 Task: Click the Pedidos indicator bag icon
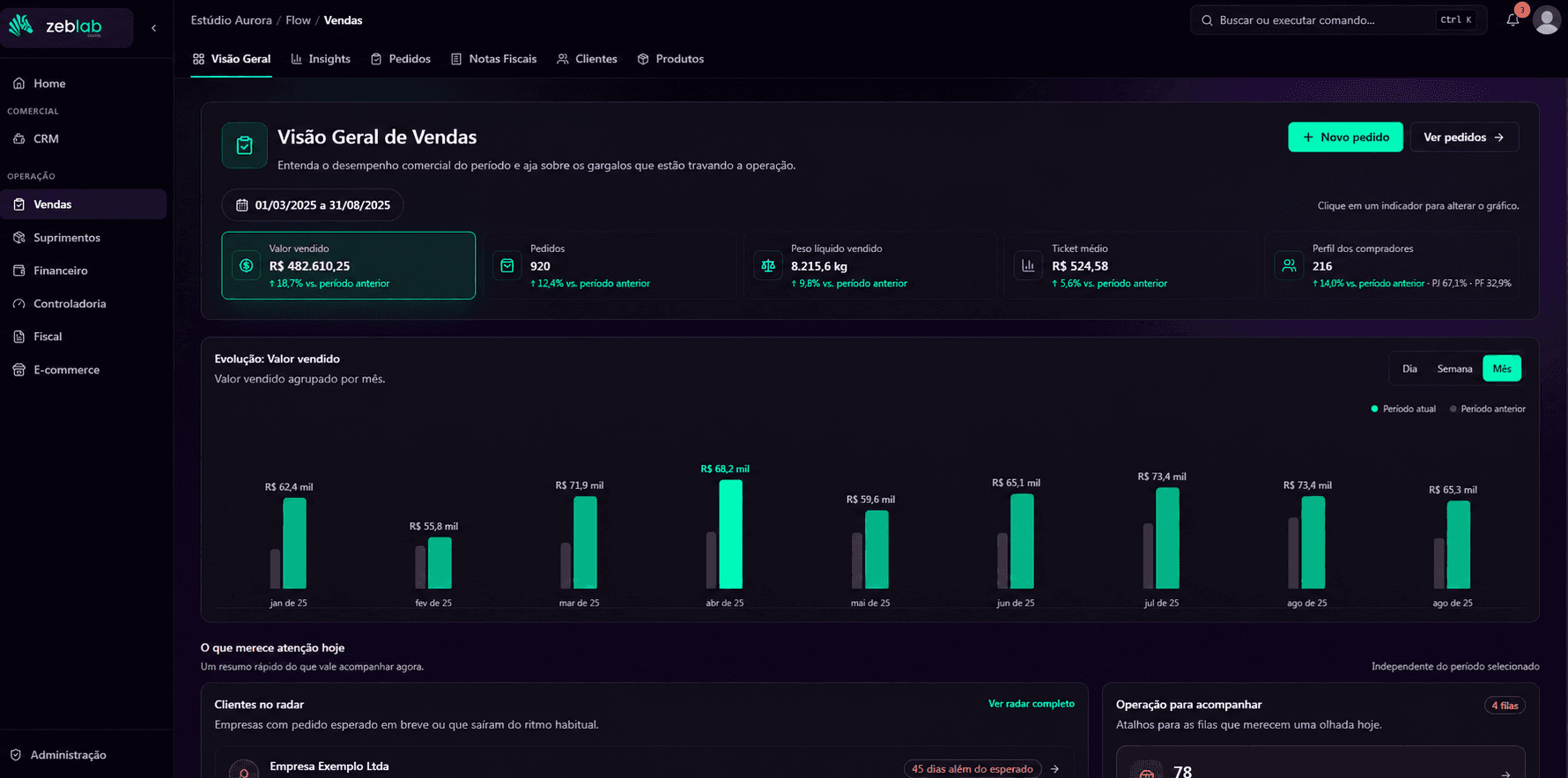point(507,266)
